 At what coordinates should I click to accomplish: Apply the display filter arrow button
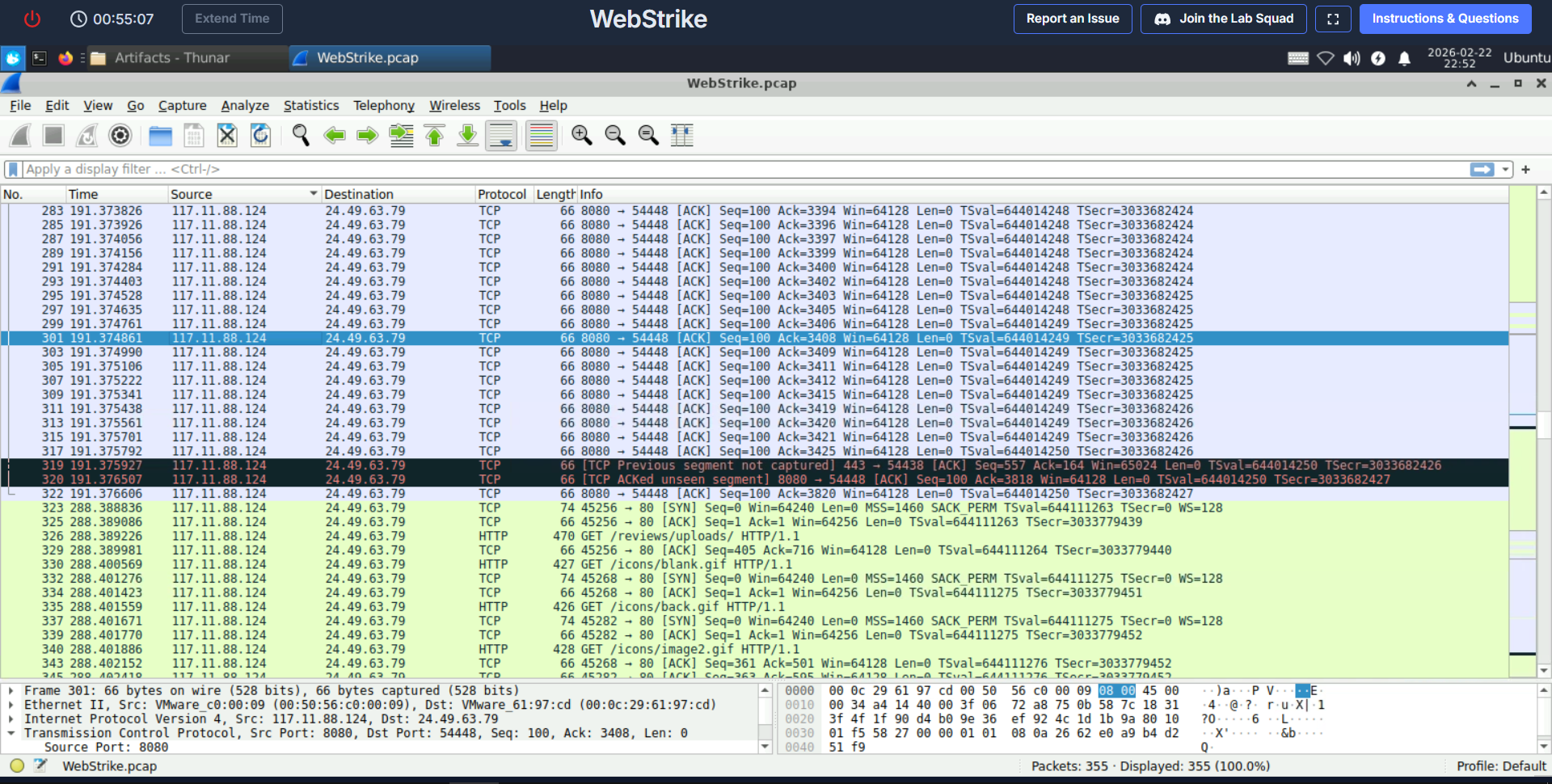click(x=1482, y=169)
